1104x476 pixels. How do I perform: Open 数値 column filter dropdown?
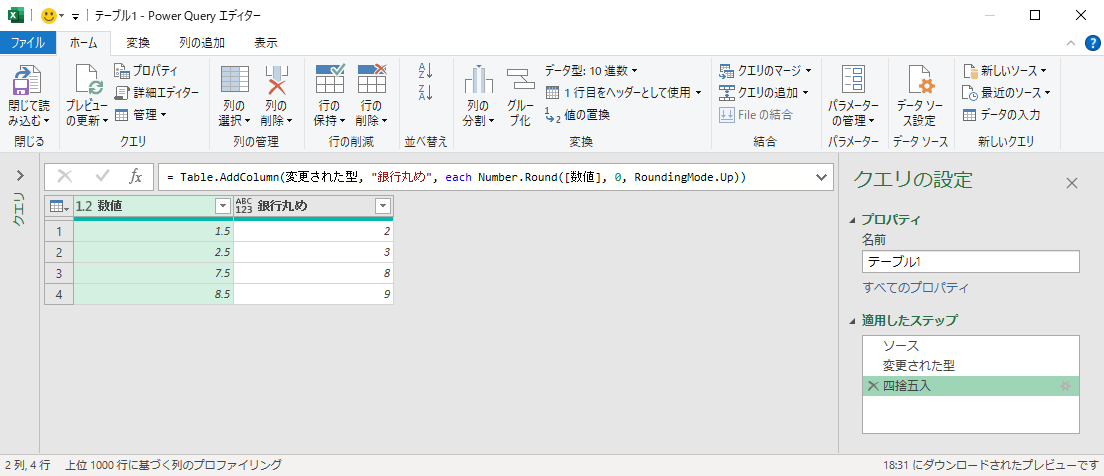[x=222, y=206]
